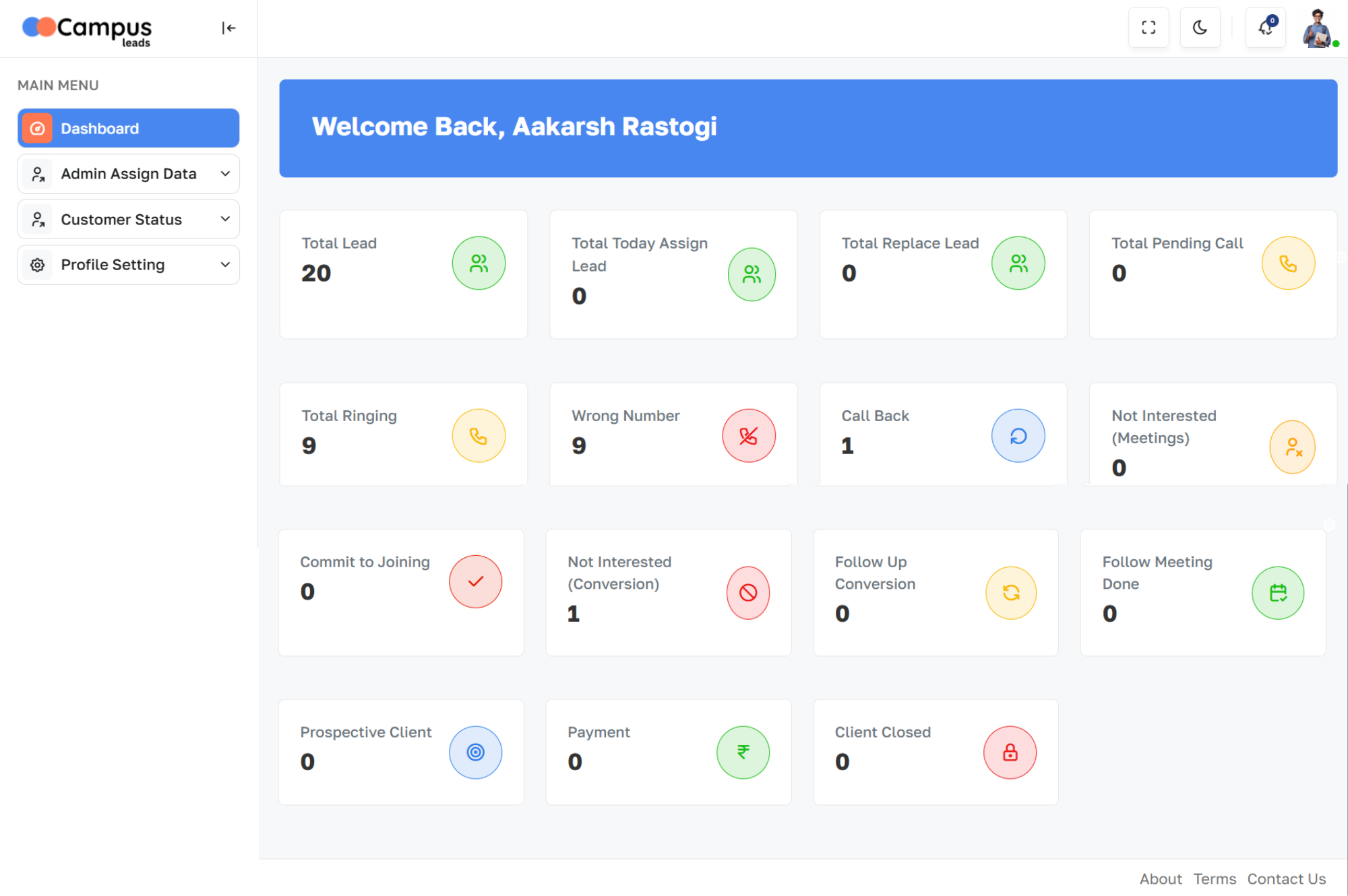
Task: Open the Contact Us footer link
Action: pyautogui.click(x=1286, y=878)
